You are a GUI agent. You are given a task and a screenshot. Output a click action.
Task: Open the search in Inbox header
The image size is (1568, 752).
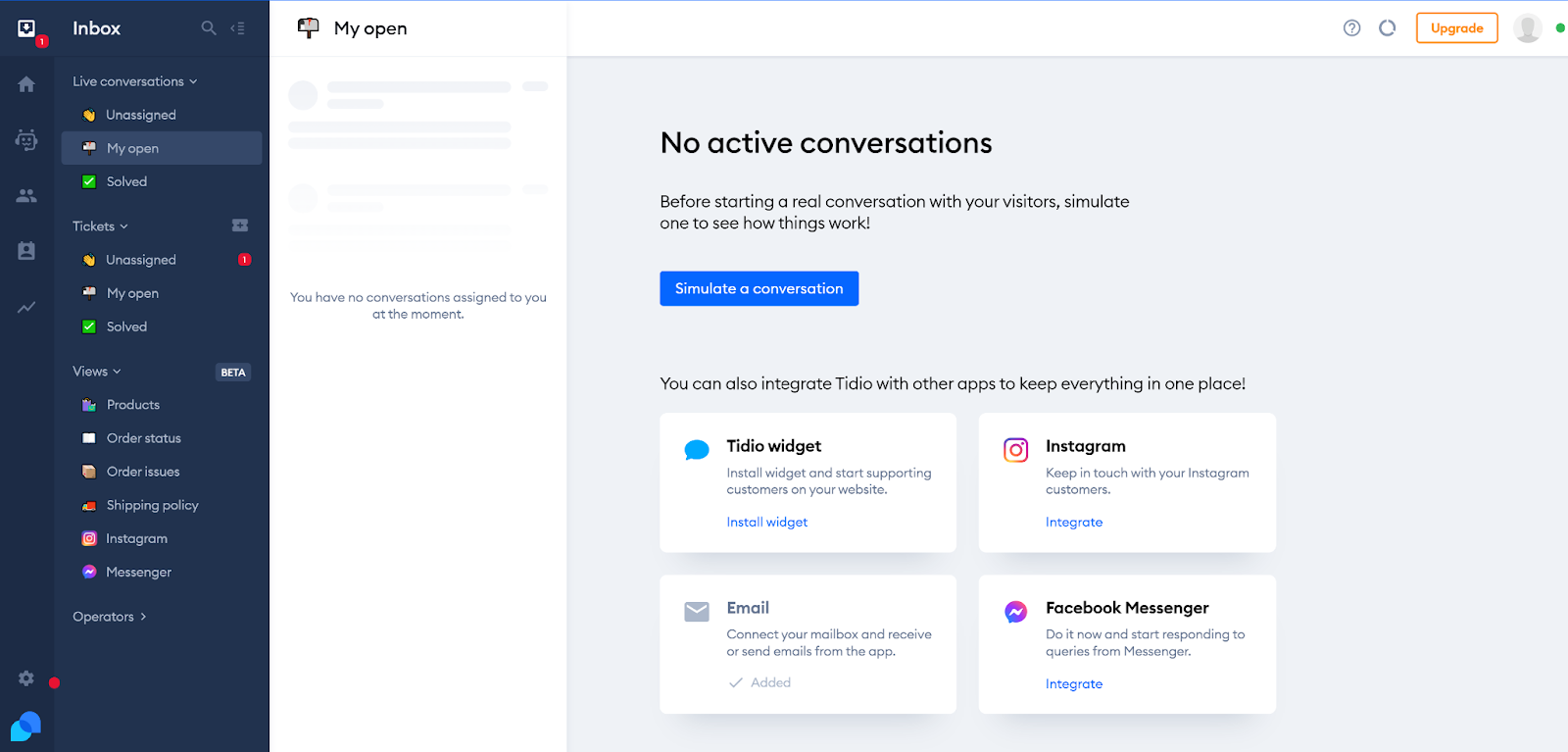click(x=208, y=28)
